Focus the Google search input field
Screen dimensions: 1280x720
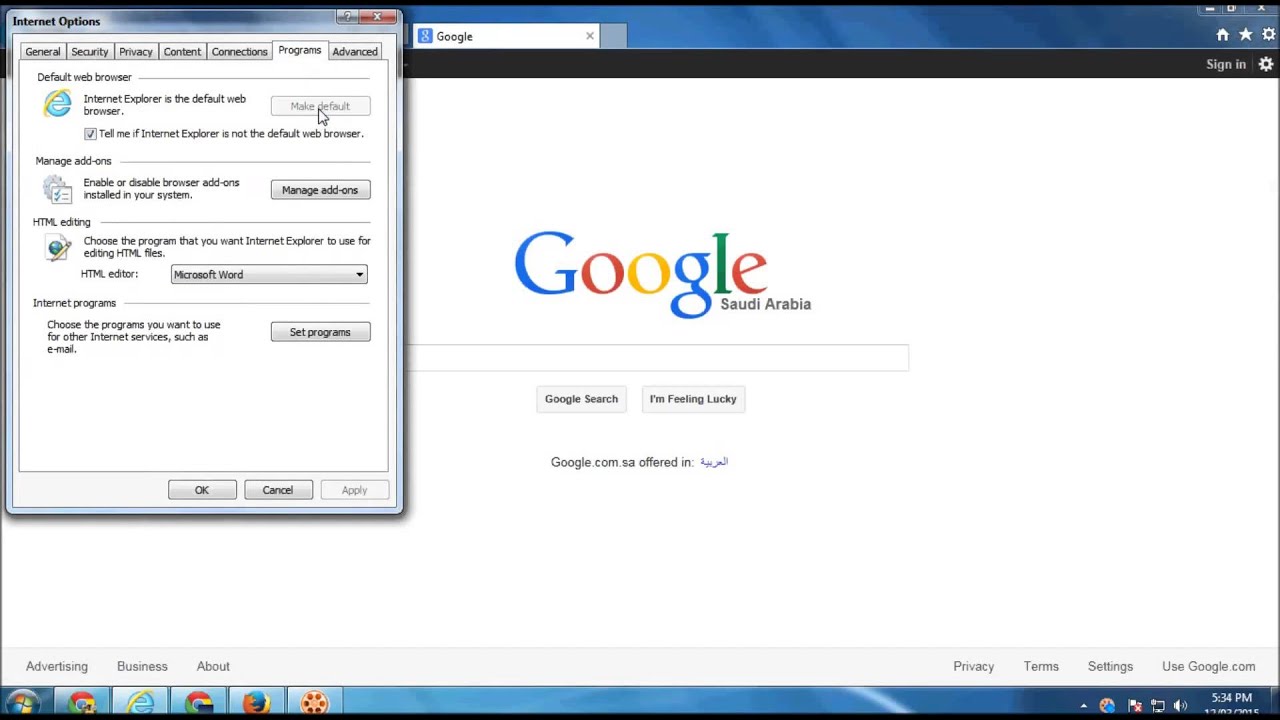tap(658, 357)
